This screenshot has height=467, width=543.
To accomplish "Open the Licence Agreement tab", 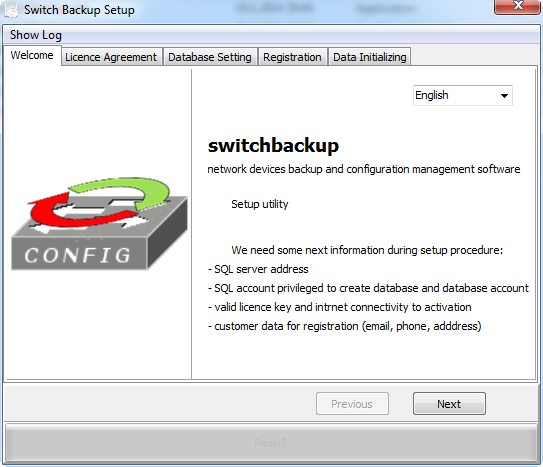I will (111, 57).
